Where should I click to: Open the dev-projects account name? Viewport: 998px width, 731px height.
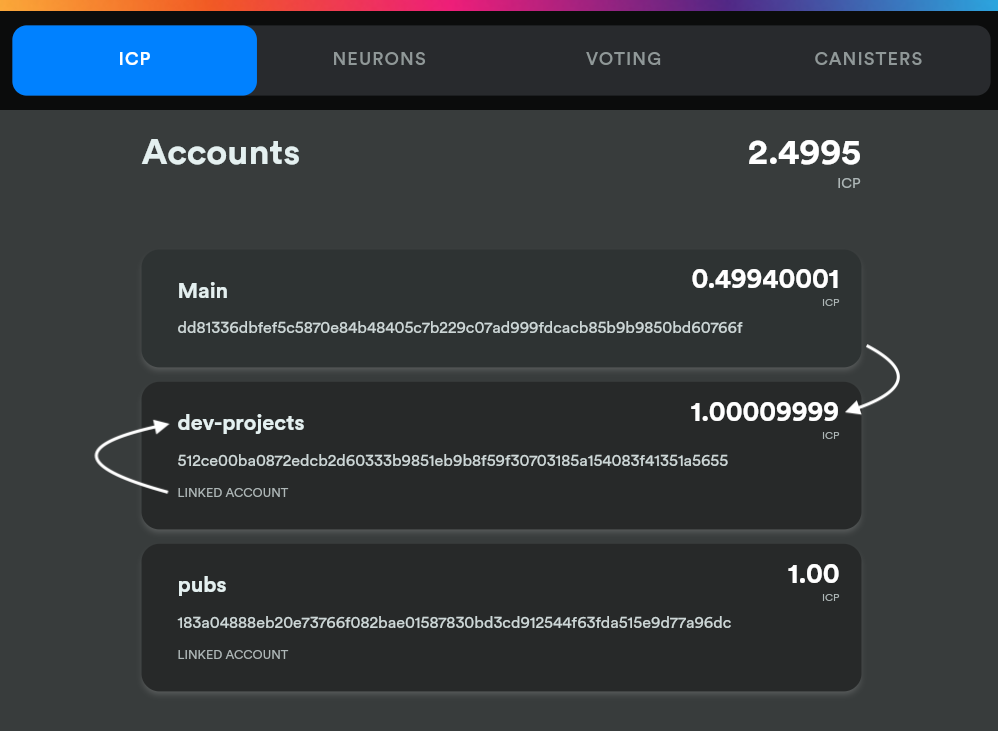pyautogui.click(x=241, y=423)
